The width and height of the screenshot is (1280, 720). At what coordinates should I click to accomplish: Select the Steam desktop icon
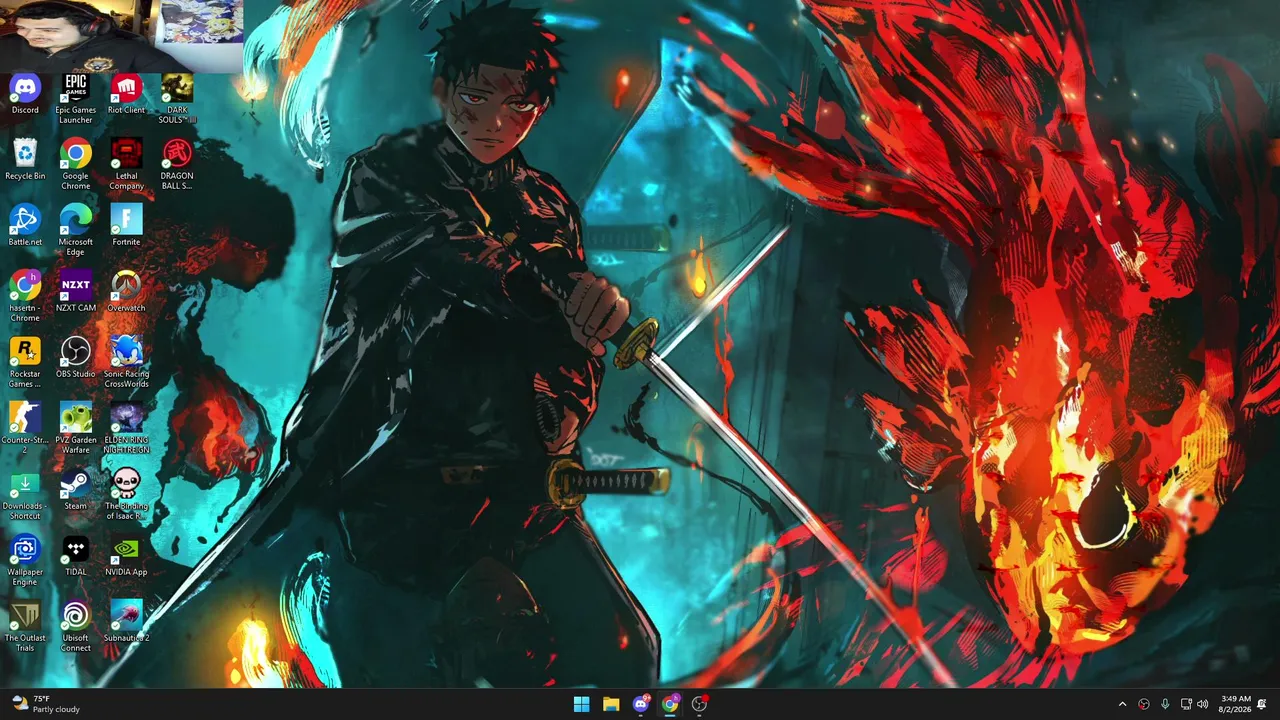pyautogui.click(x=75, y=491)
